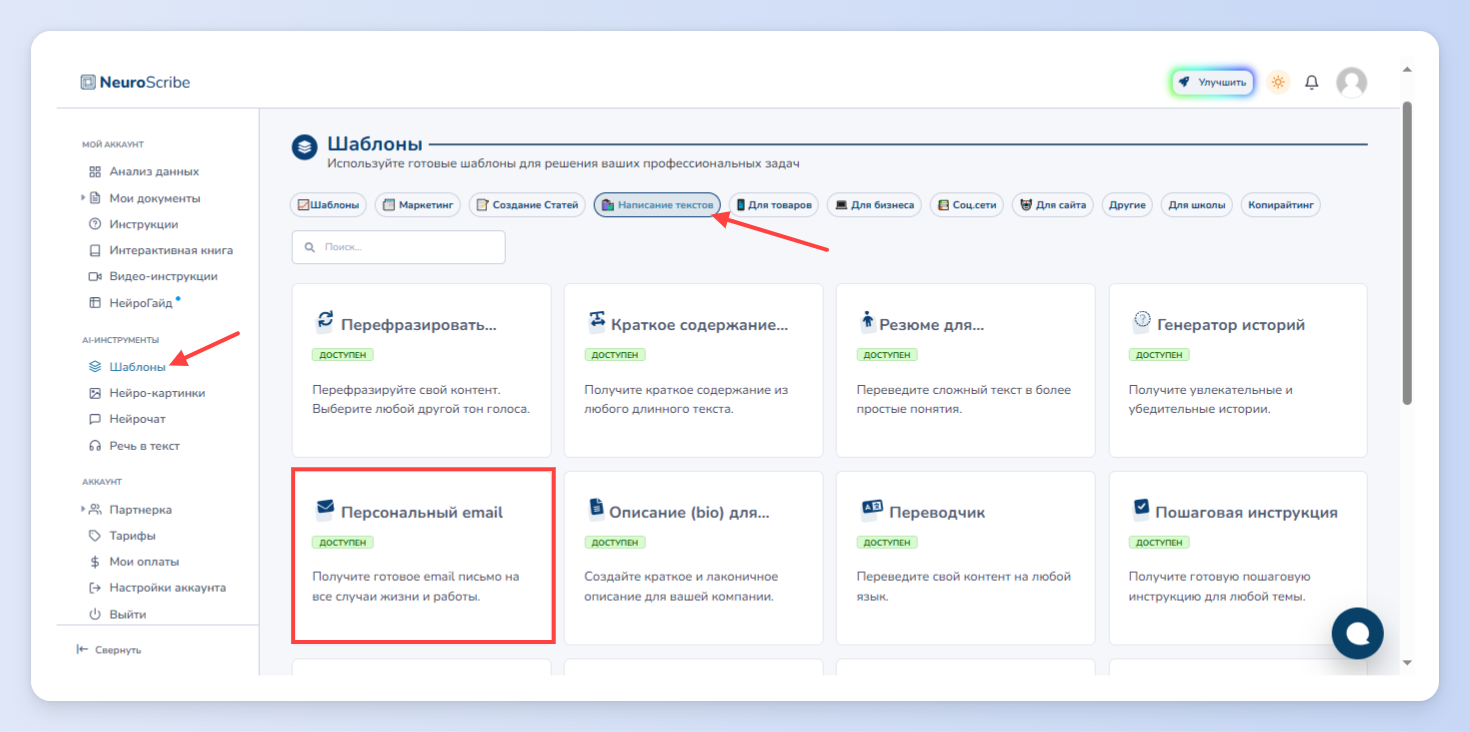This screenshot has width=1470, height=732.
Task: Open the Пошаговая инструкция icon
Action: click(x=1141, y=508)
